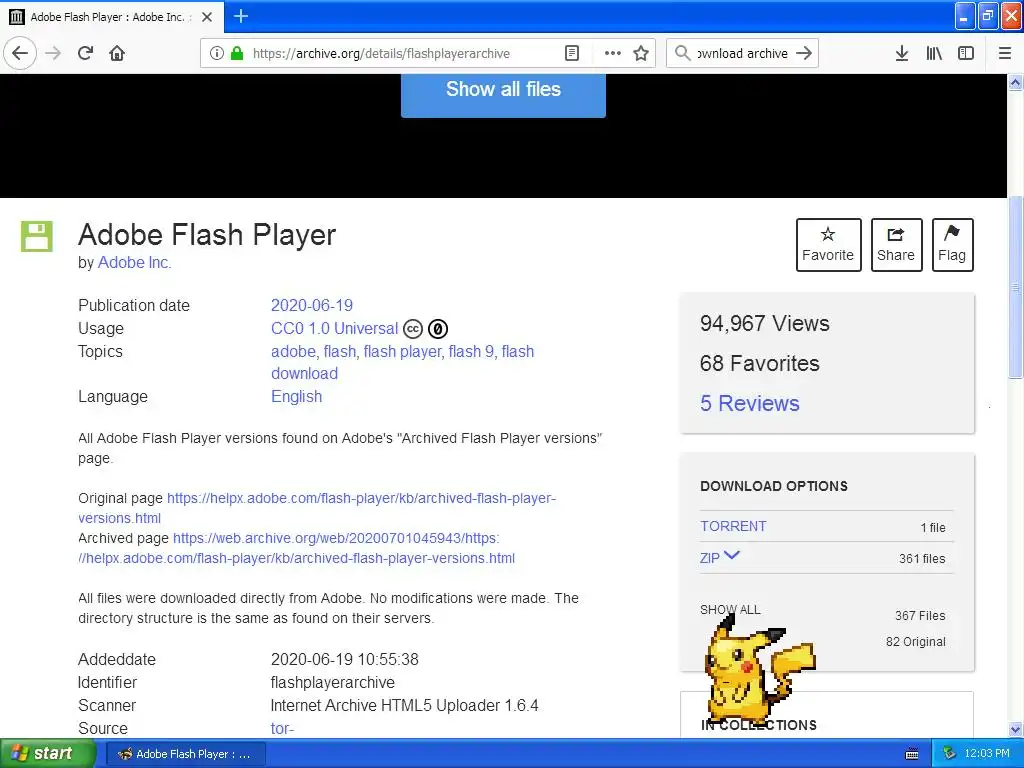Show site information icon in address bar
This screenshot has height=768, width=1024.
point(217,53)
